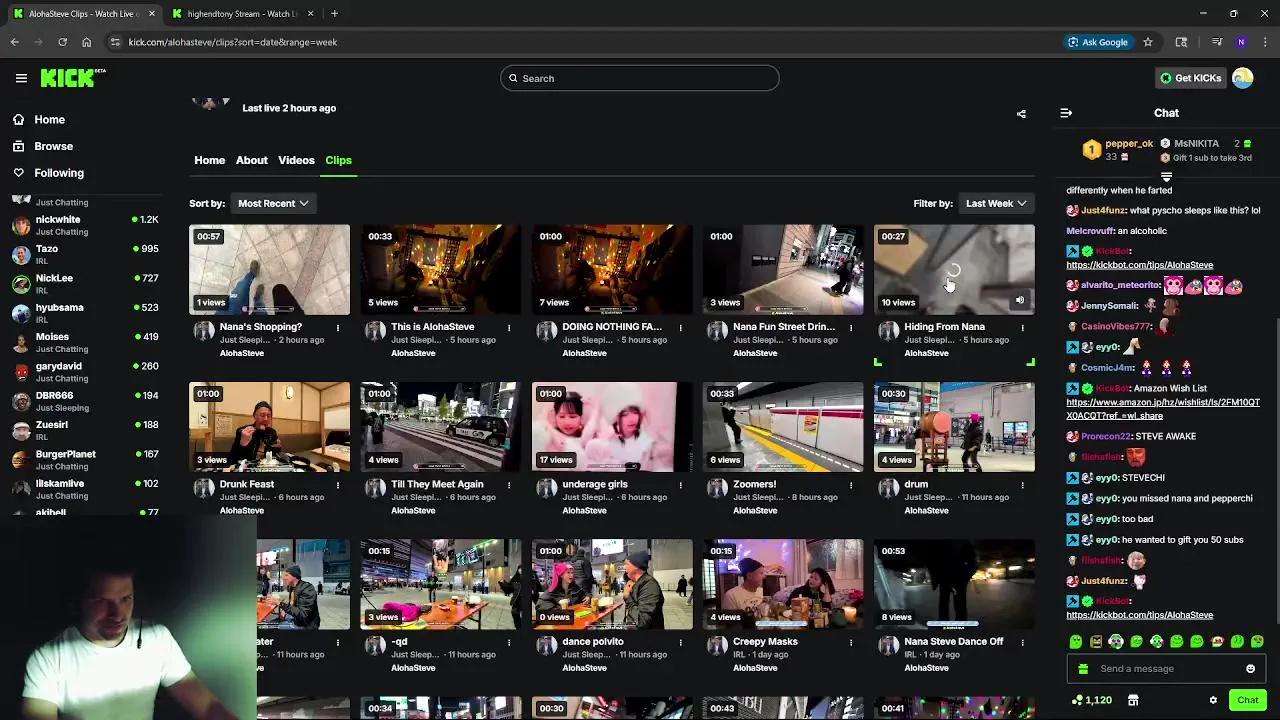Open options for This is AlohaSteve clip
This screenshot has width=1280, height=720.
pyautogui.click(x=509, y=327)
